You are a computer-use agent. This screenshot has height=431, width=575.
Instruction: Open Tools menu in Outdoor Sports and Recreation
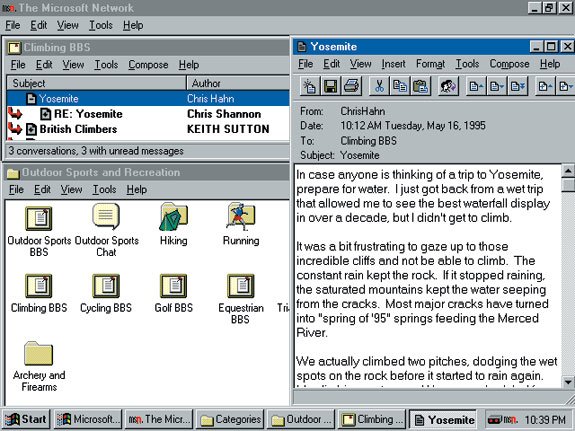click(x=104, y=190)
